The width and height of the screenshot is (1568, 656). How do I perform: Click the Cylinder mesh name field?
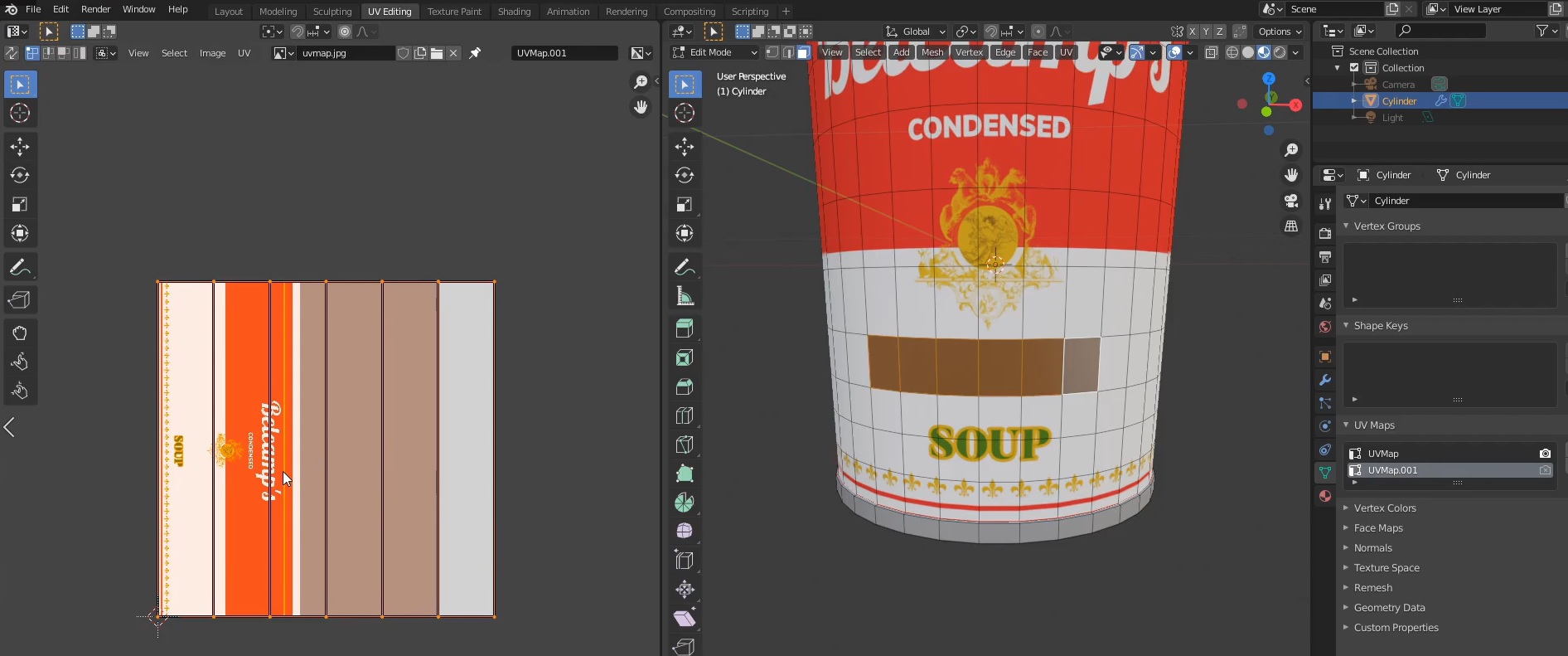pos(1465,201)
